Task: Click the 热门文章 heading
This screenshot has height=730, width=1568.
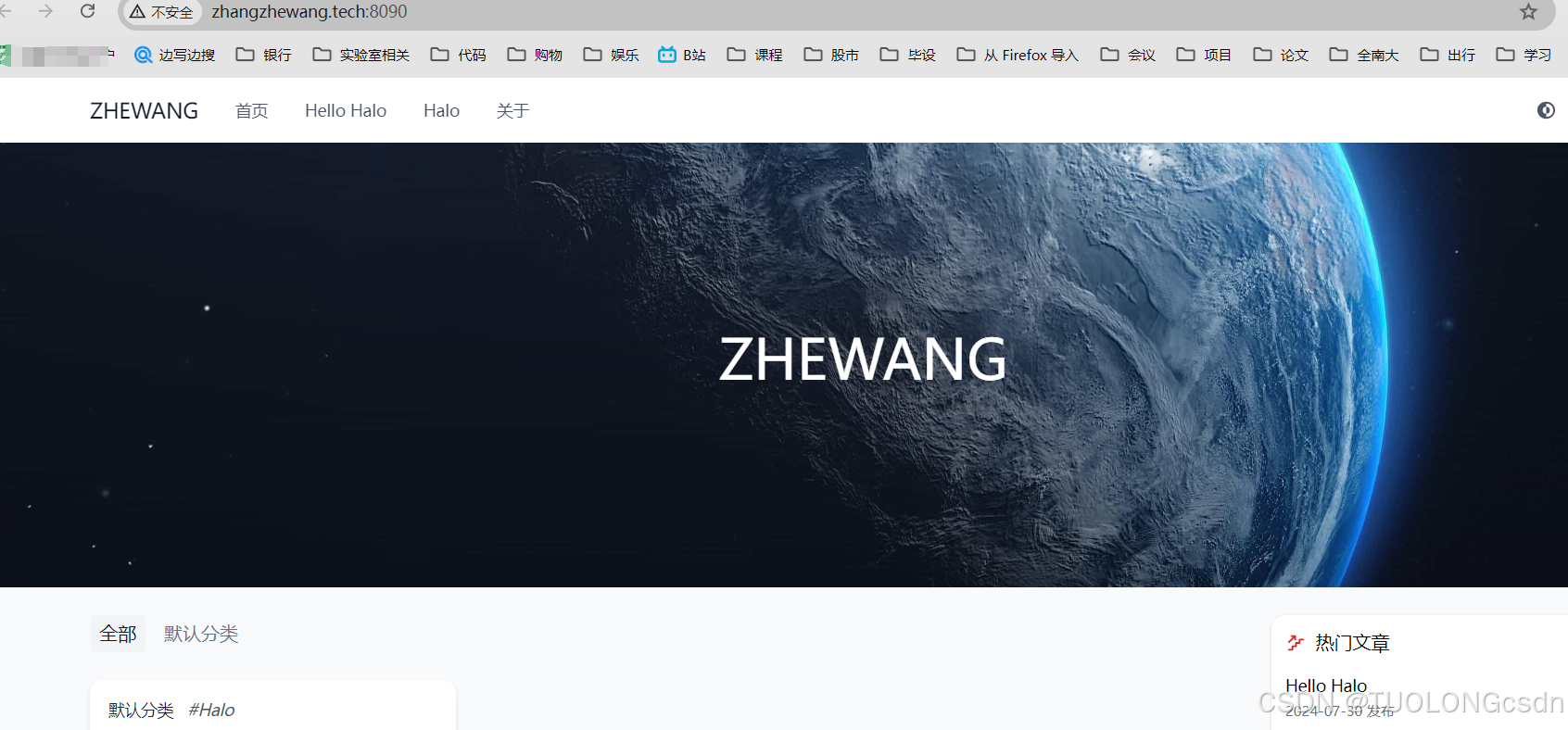Action: [x=1352, y=643]
